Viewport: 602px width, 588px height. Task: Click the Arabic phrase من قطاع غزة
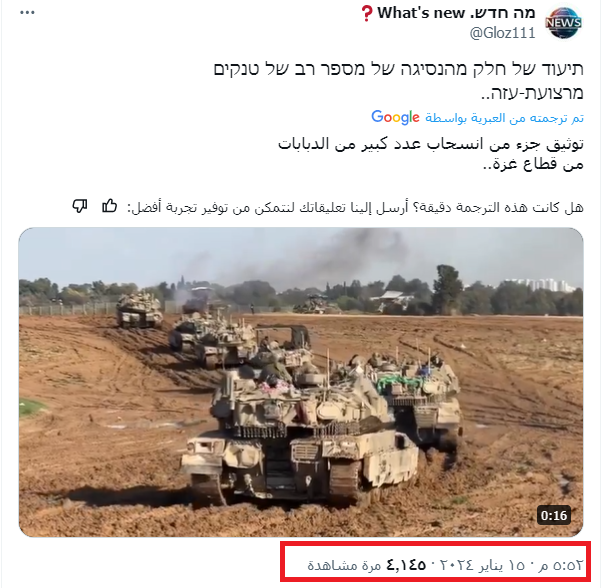click(533, 164)
